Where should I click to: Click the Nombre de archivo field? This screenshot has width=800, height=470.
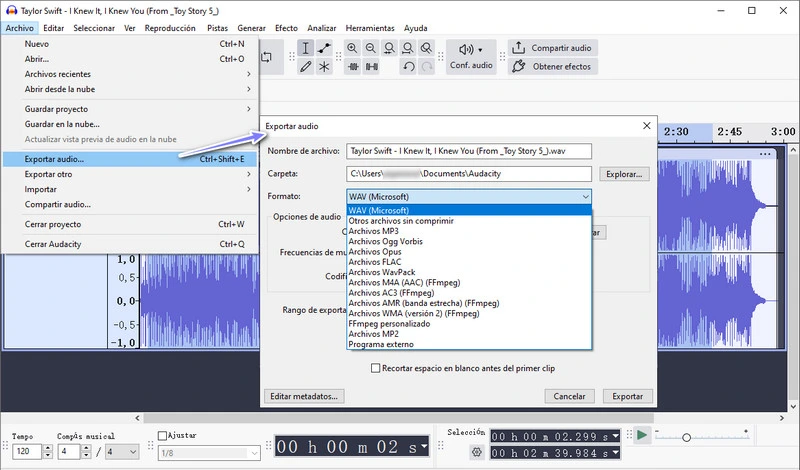coord(469,151)
